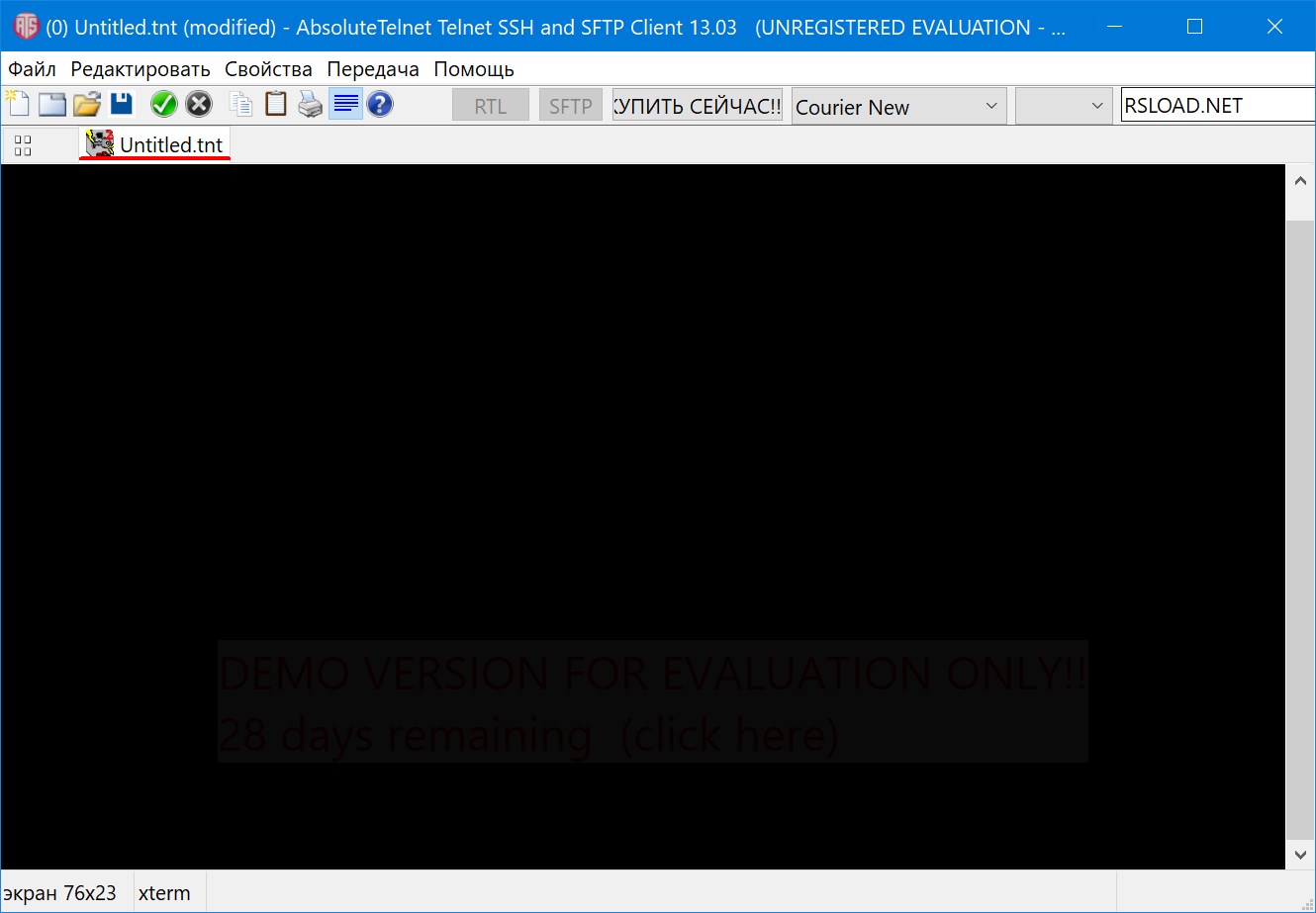The height and width of the screenshot is (913, 1316).
Task: Click the xterm status bar entry
Action: [x=164, y=893]
